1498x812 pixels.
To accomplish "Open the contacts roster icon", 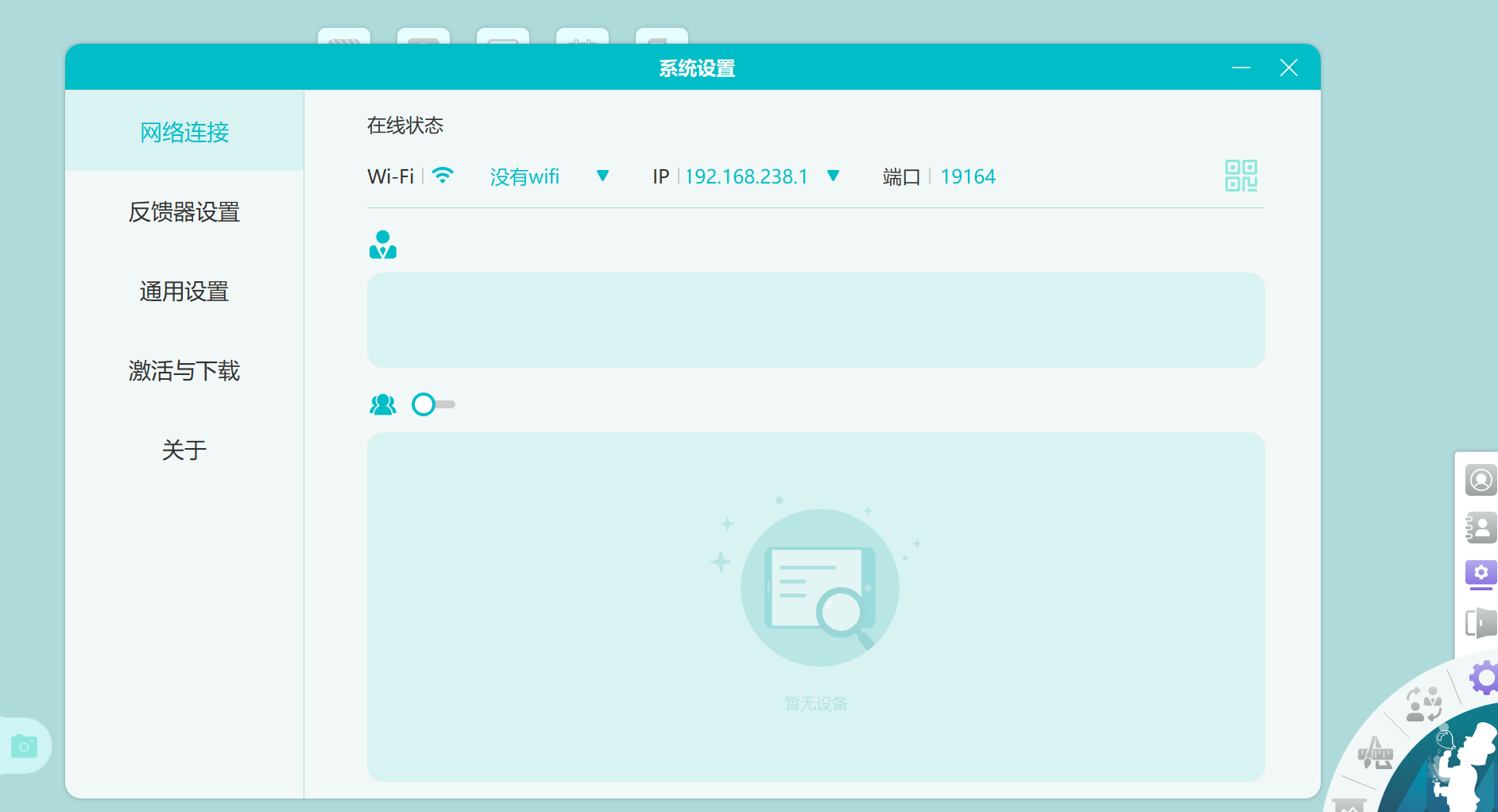I will [1481, 528].
